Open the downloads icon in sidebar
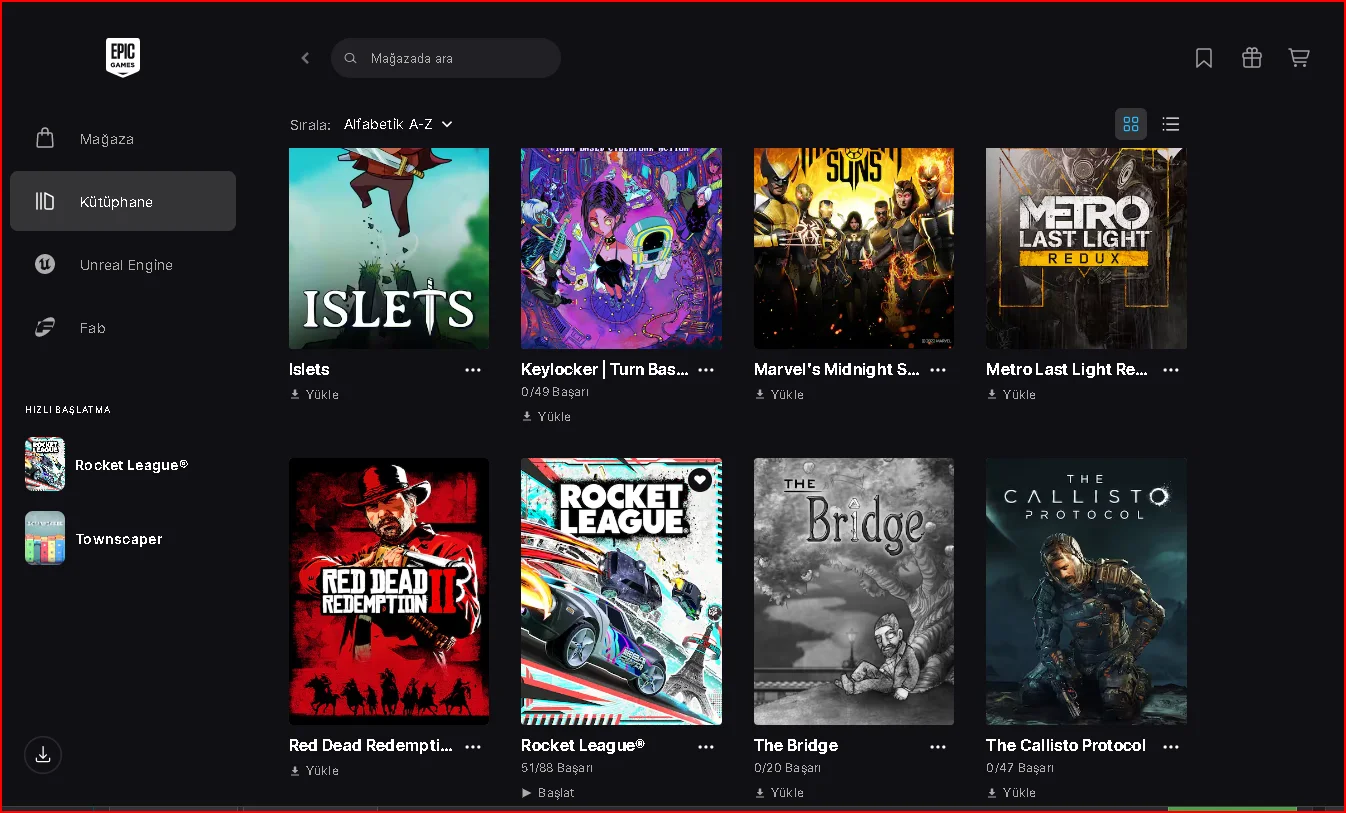Image resolution: width=1346 pixels, height=813 pixels. tap(43, 755)
